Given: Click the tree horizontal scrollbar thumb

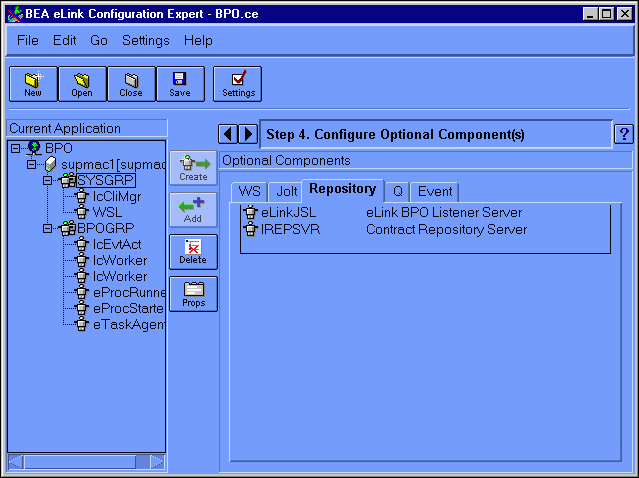Looking at the screenshot, I should click(x=79, y=462).
